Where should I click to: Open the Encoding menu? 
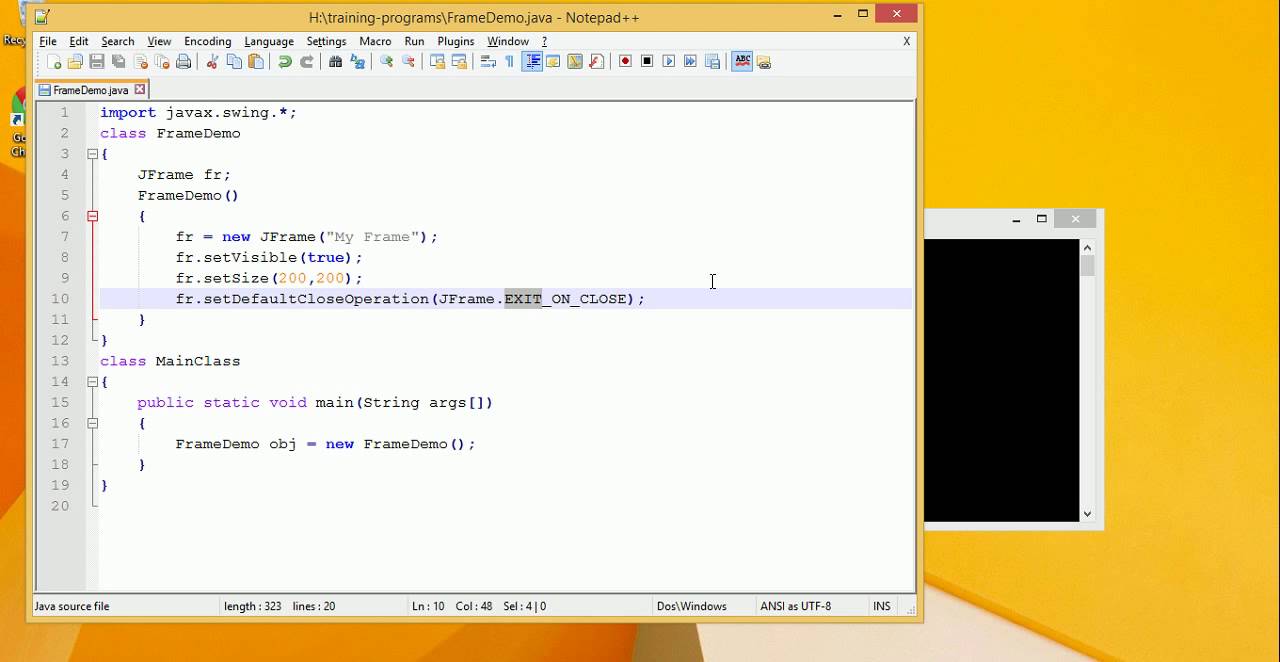pyautogui.click(x=208, y=41)
